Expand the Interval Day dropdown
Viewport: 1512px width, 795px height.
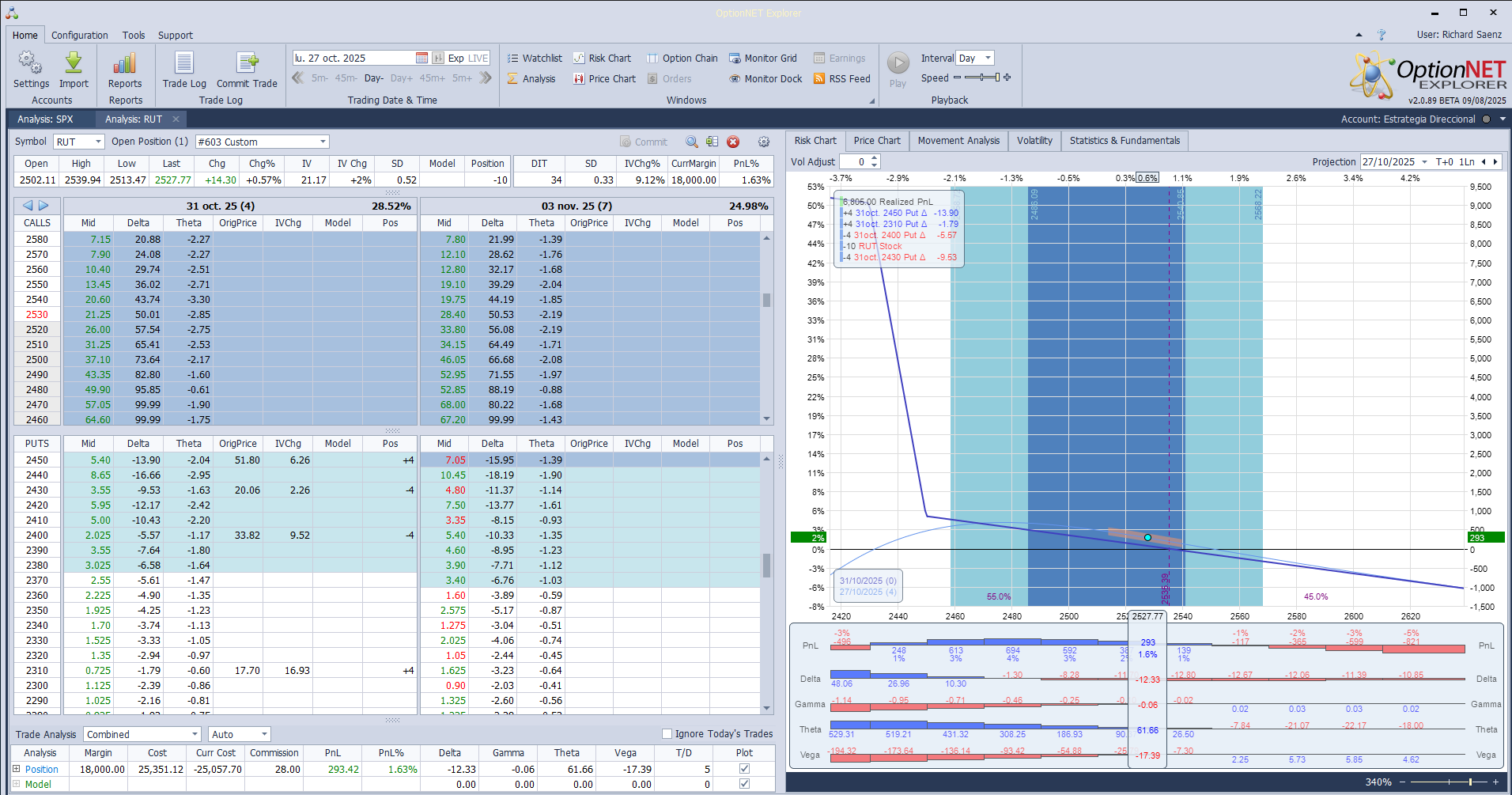pyautogui.click(x=987, y=58)
